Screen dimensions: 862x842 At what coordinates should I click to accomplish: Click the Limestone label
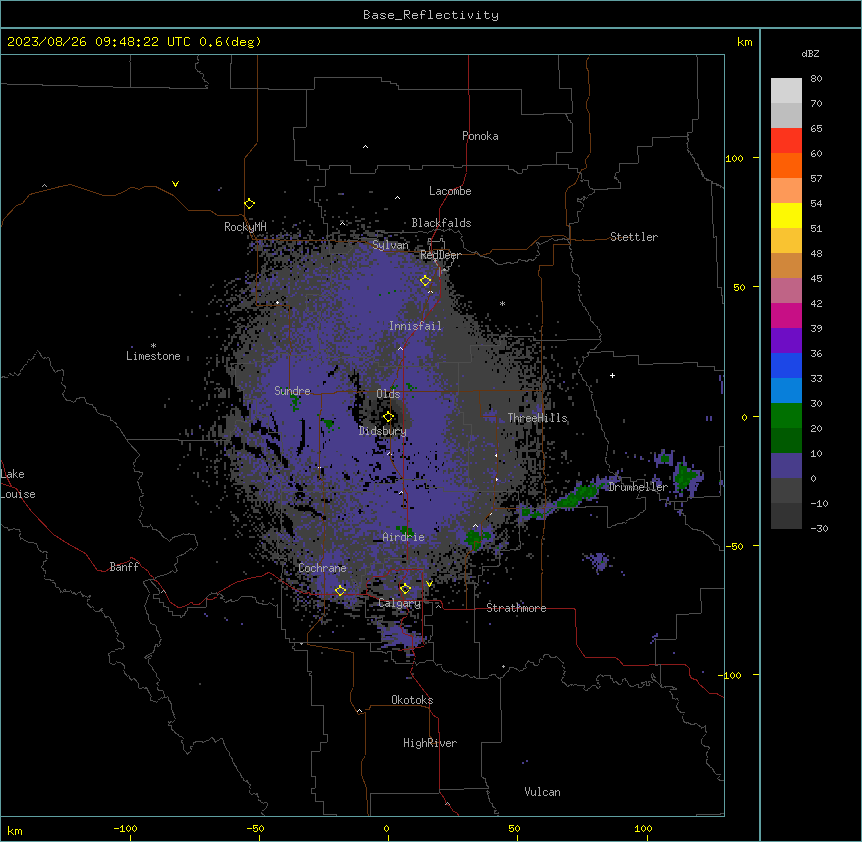(x=153, y=356)
